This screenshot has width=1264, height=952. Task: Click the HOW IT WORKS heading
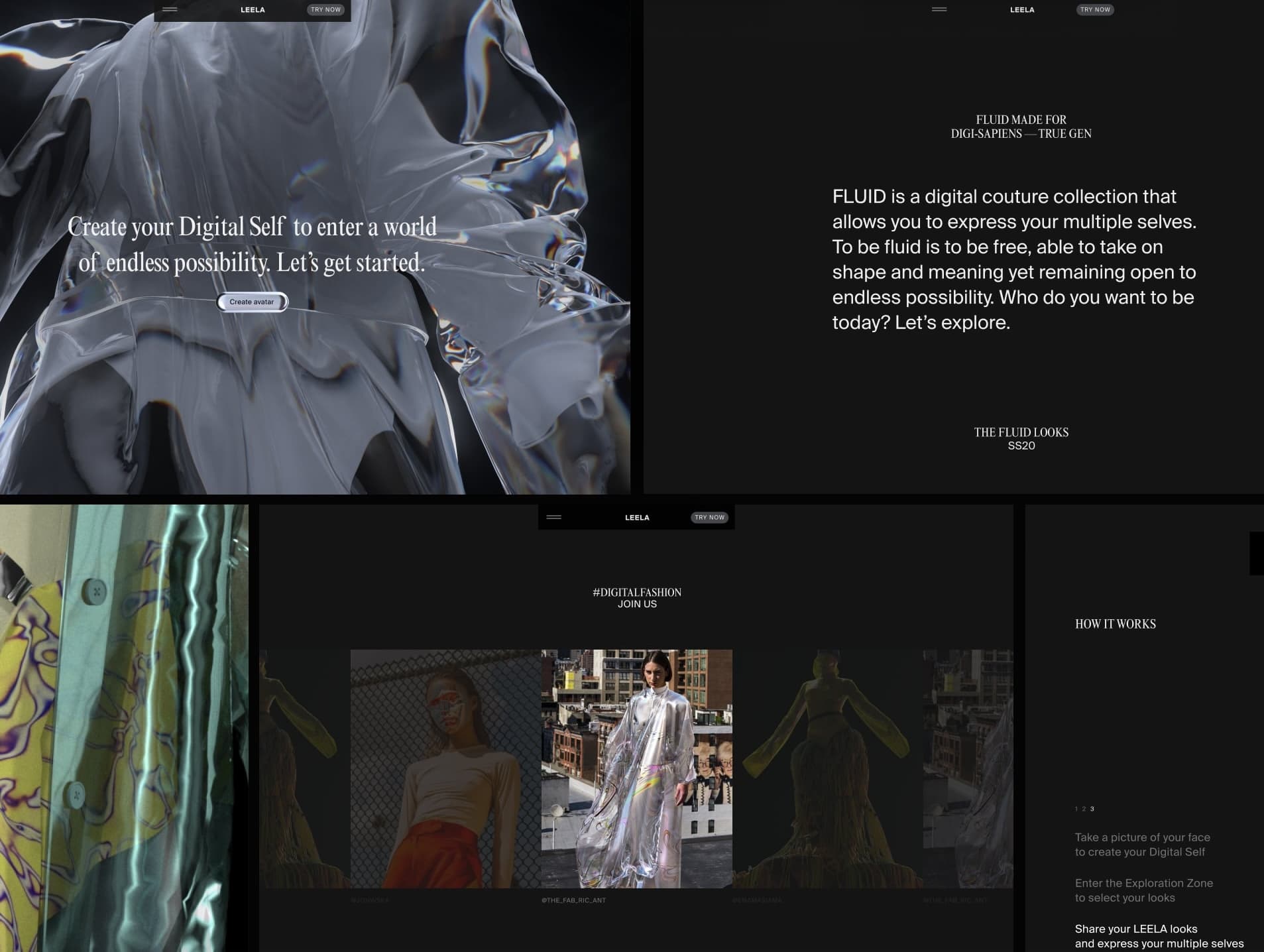(x=1116, y=624)
